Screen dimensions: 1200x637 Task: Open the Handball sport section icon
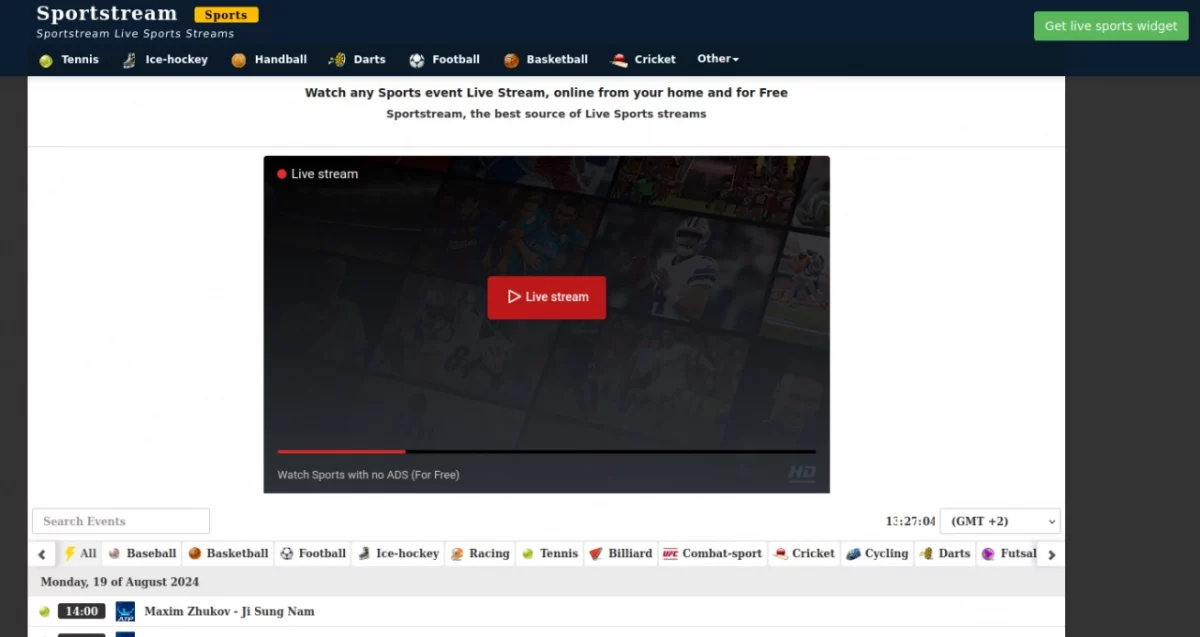pos(238,59)
